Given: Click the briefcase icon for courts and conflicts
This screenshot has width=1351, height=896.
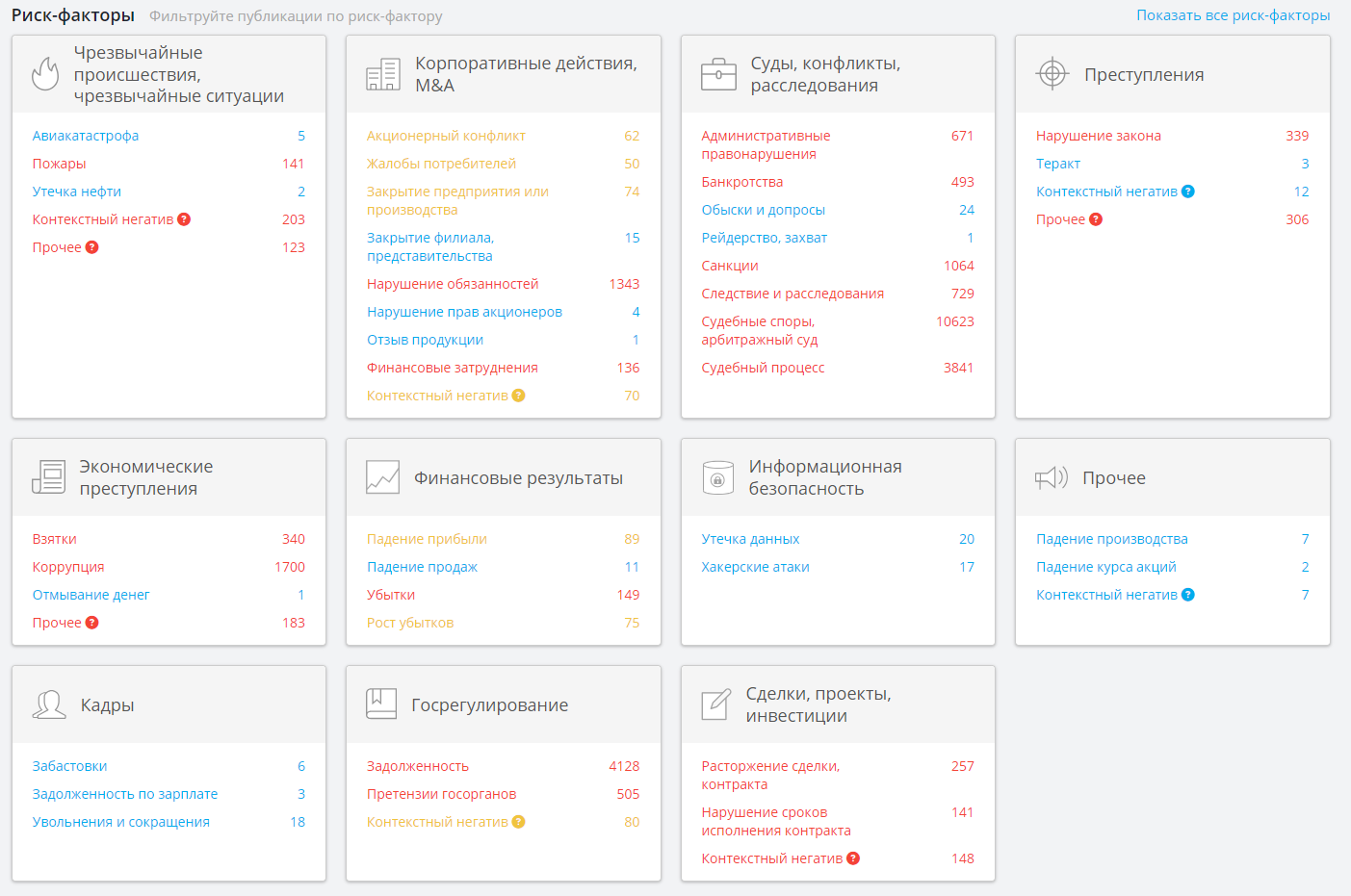Looking at the screenshot, I should [718, 74].
